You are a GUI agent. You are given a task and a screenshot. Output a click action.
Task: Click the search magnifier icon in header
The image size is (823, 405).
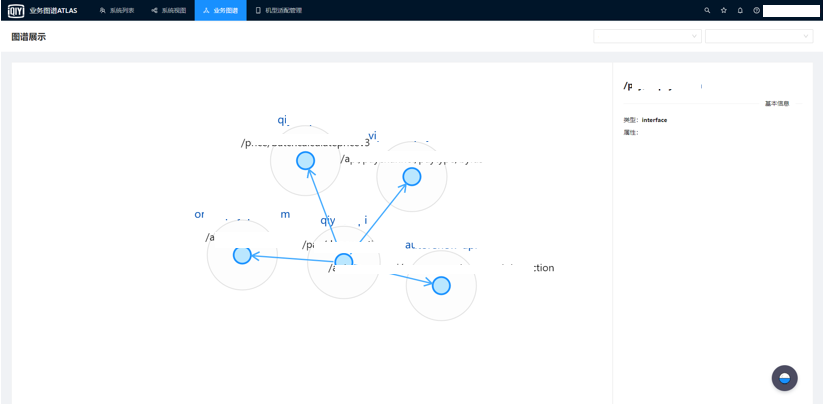[x=708, y=10]
